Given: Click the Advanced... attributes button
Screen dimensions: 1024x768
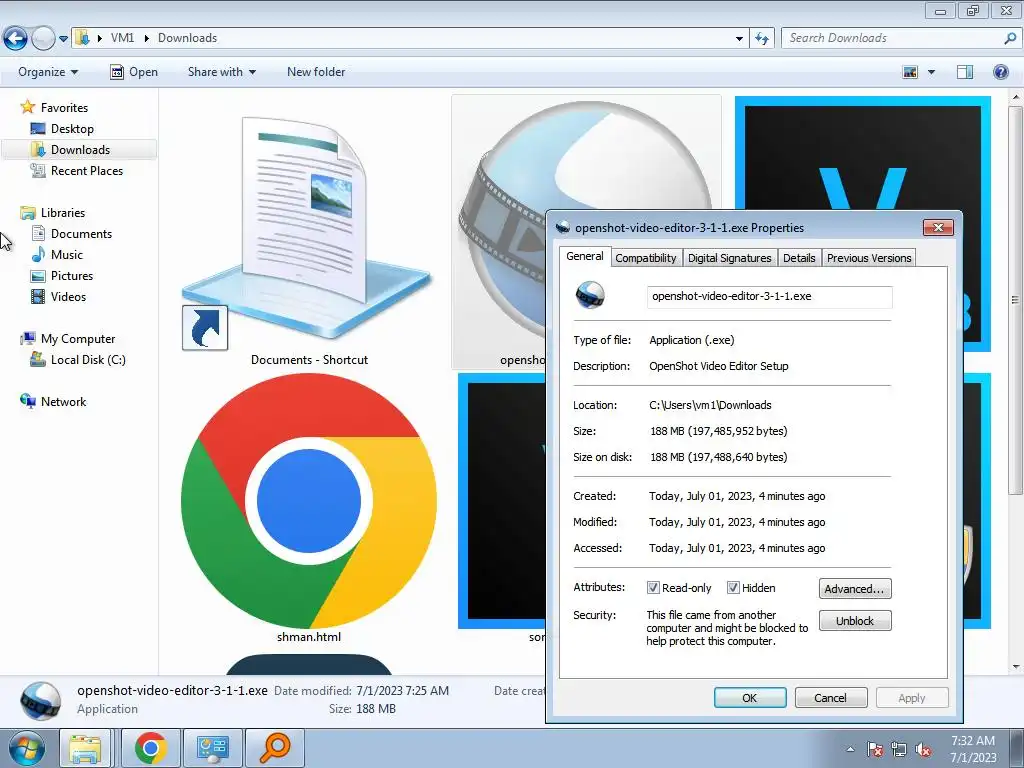Looking at the screenshot, I should pyautogui.click(x=855, y=588).
